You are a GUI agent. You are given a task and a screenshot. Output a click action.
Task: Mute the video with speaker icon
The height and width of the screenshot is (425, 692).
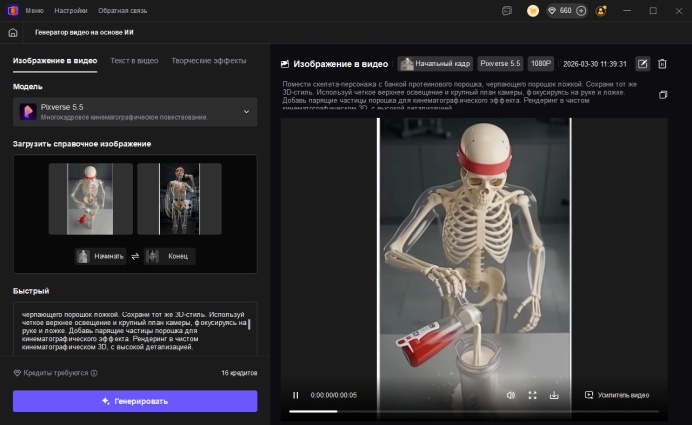[511, 395]
